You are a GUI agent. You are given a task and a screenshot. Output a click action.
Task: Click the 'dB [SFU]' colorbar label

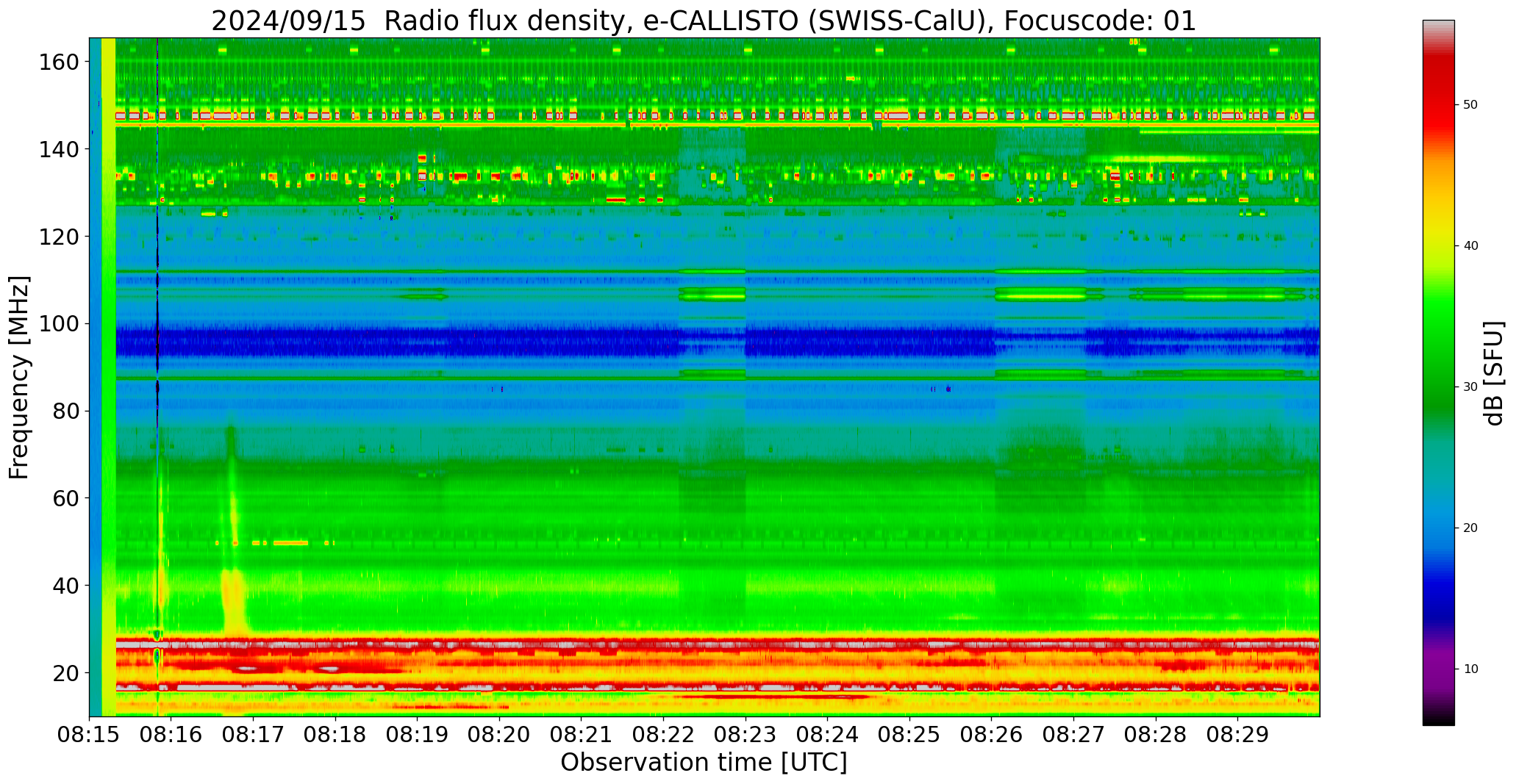pos(1493,373)
